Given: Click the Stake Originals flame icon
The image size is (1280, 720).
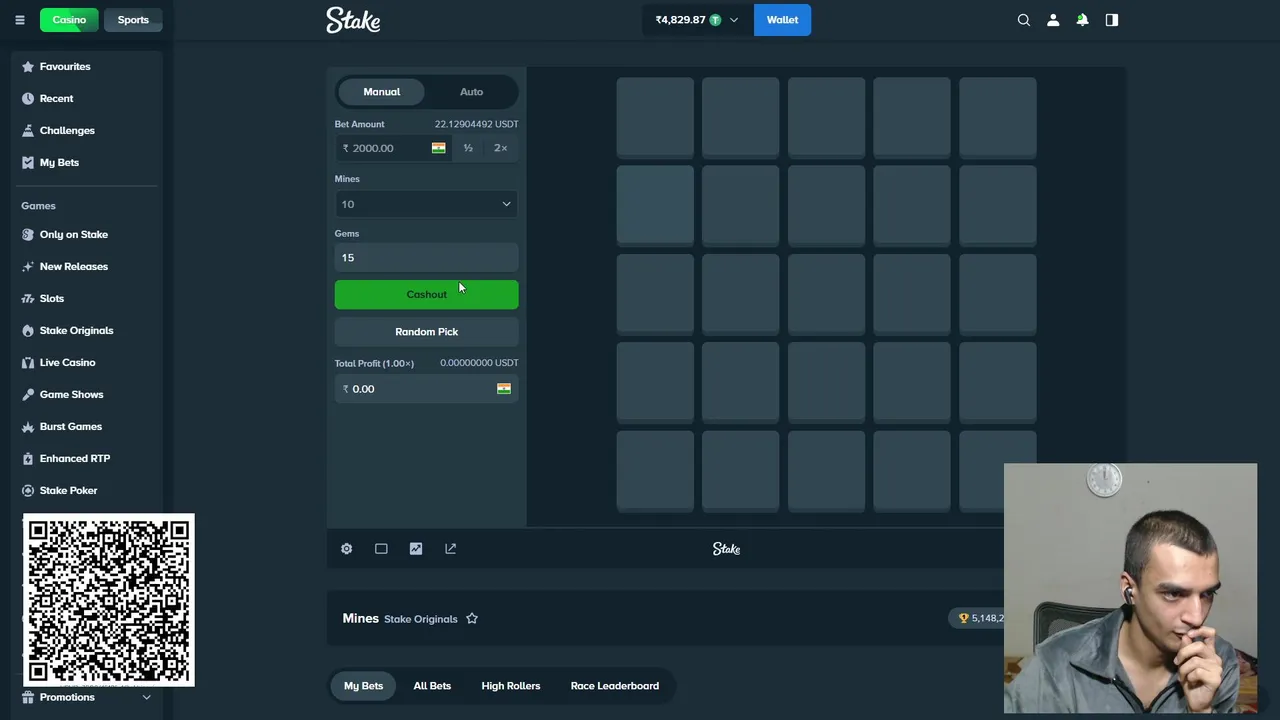Looking at the screenshot, I should [x=28, y=330].
